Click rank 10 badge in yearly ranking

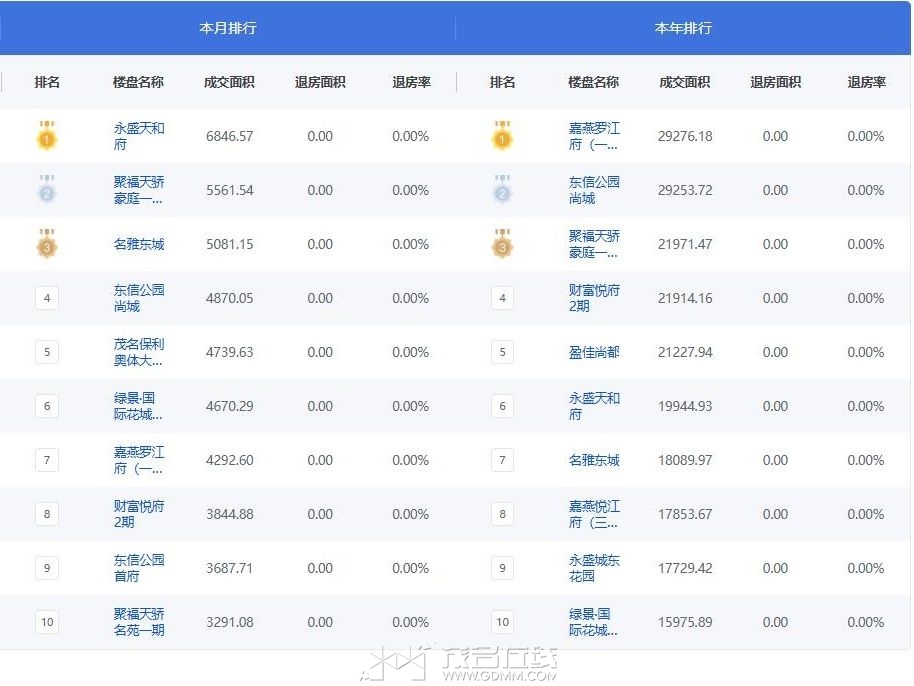[502, 622]
